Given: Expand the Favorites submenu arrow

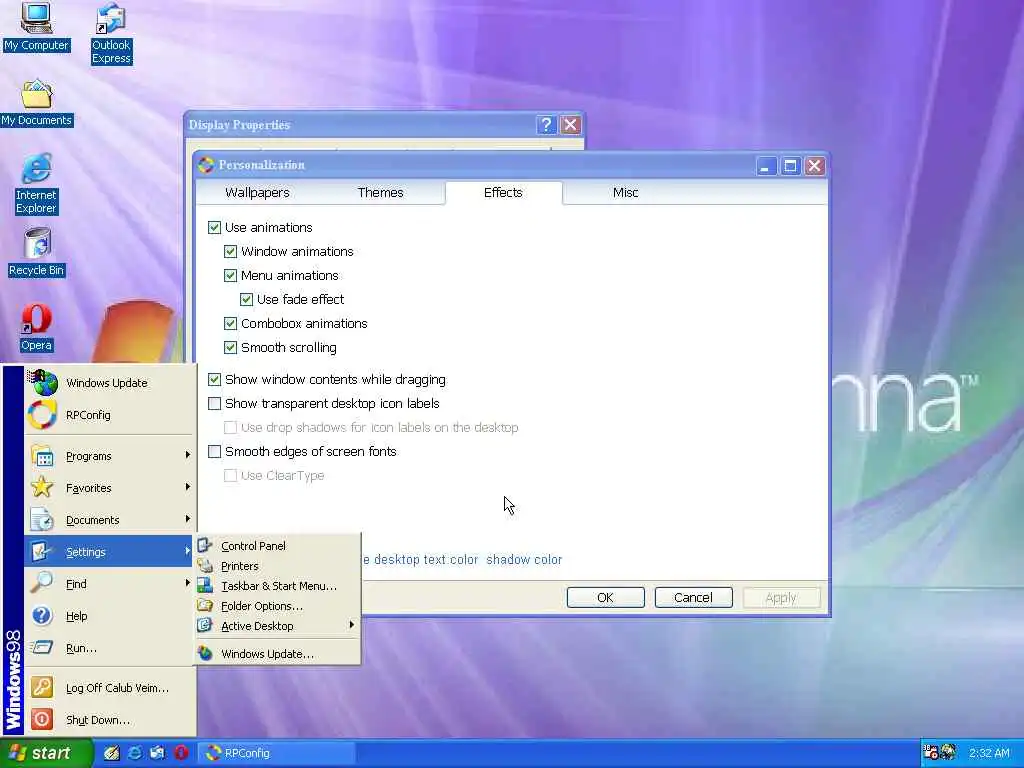Looking at the screenshot, I should tap(187, 487).
